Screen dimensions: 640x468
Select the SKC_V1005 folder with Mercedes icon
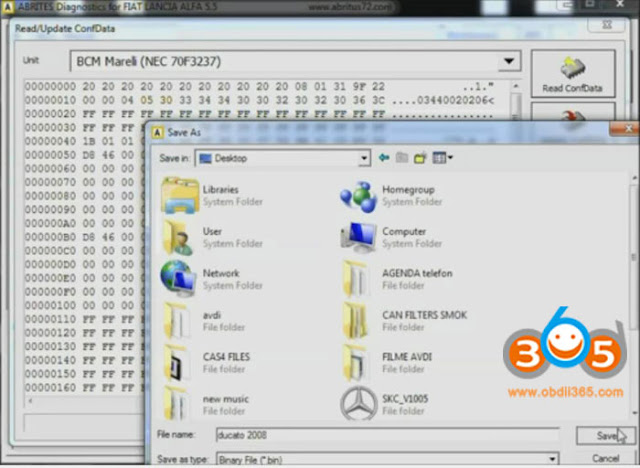pyautogui.click(x=384, y=404)
